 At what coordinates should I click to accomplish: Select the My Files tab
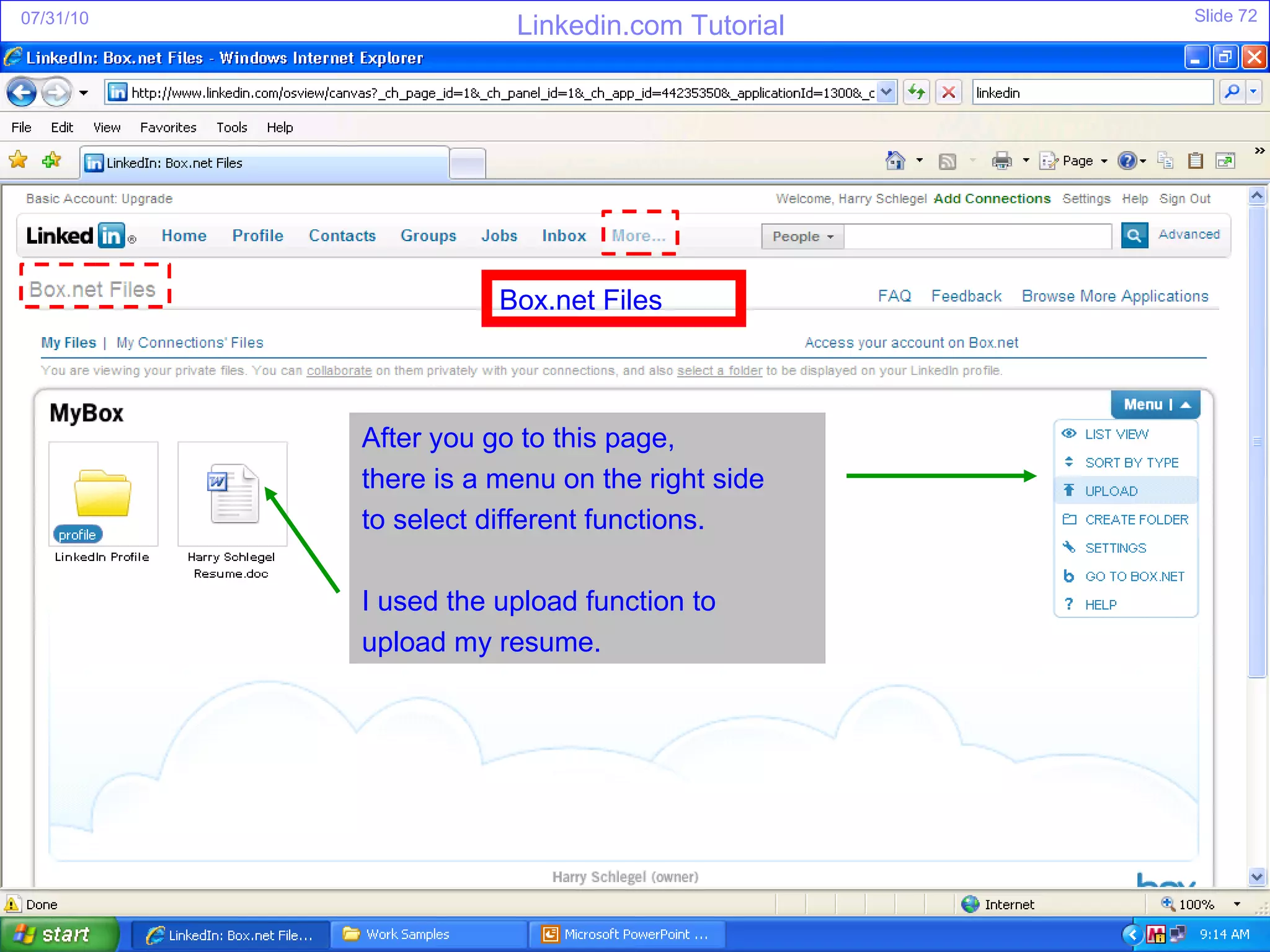[x=68, y=343]
